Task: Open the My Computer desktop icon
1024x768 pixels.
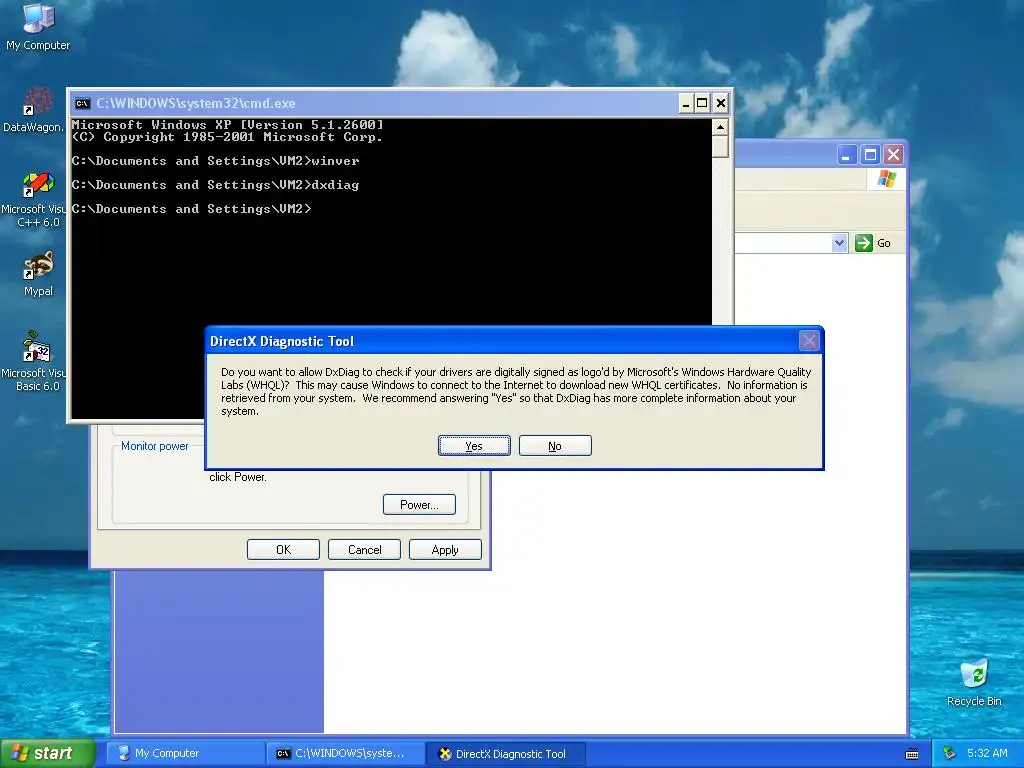Action: (x=38, y=27)
